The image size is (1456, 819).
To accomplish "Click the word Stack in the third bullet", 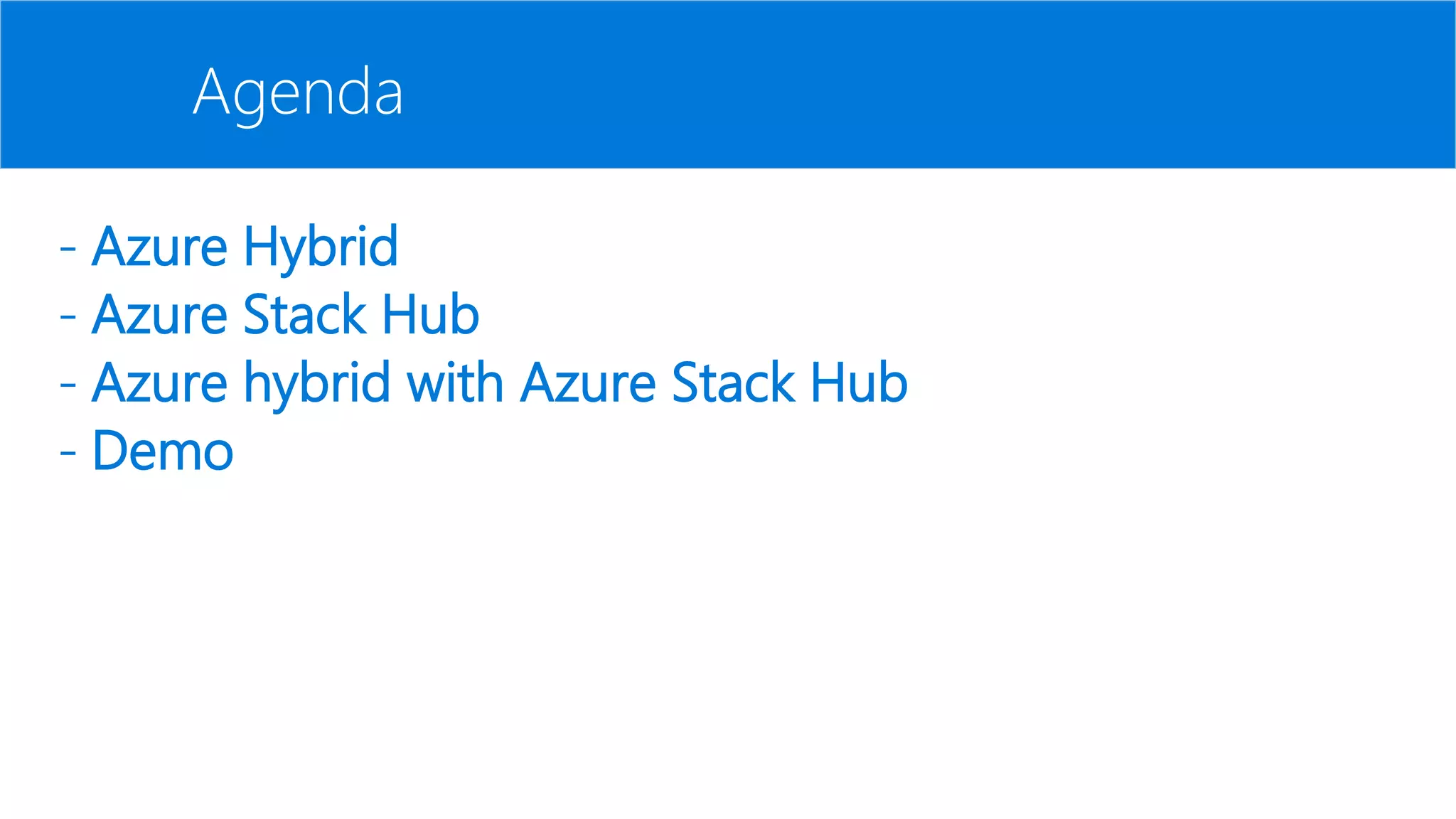I will (733, 383).
